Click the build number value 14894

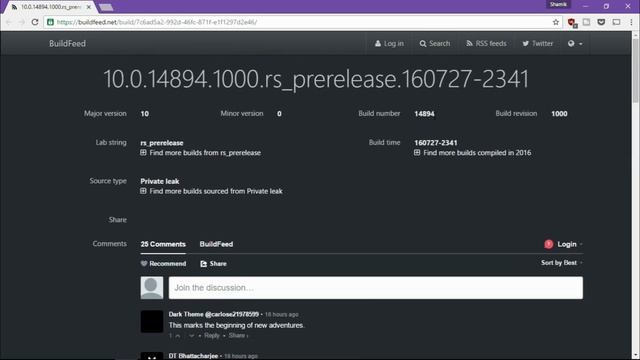click(424, 114)
